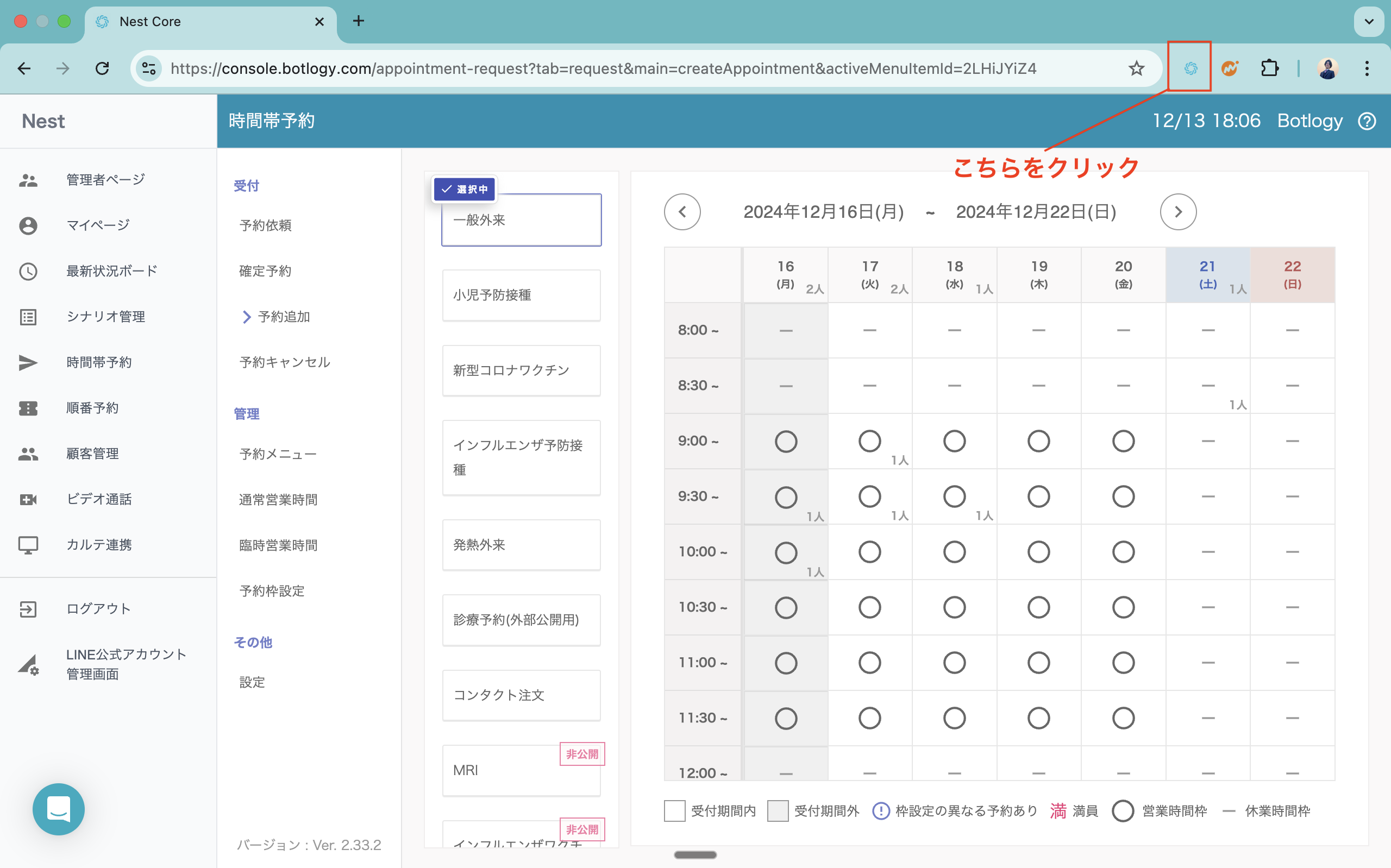Click the ビデオ通話 camera icon

coord(28,499)
